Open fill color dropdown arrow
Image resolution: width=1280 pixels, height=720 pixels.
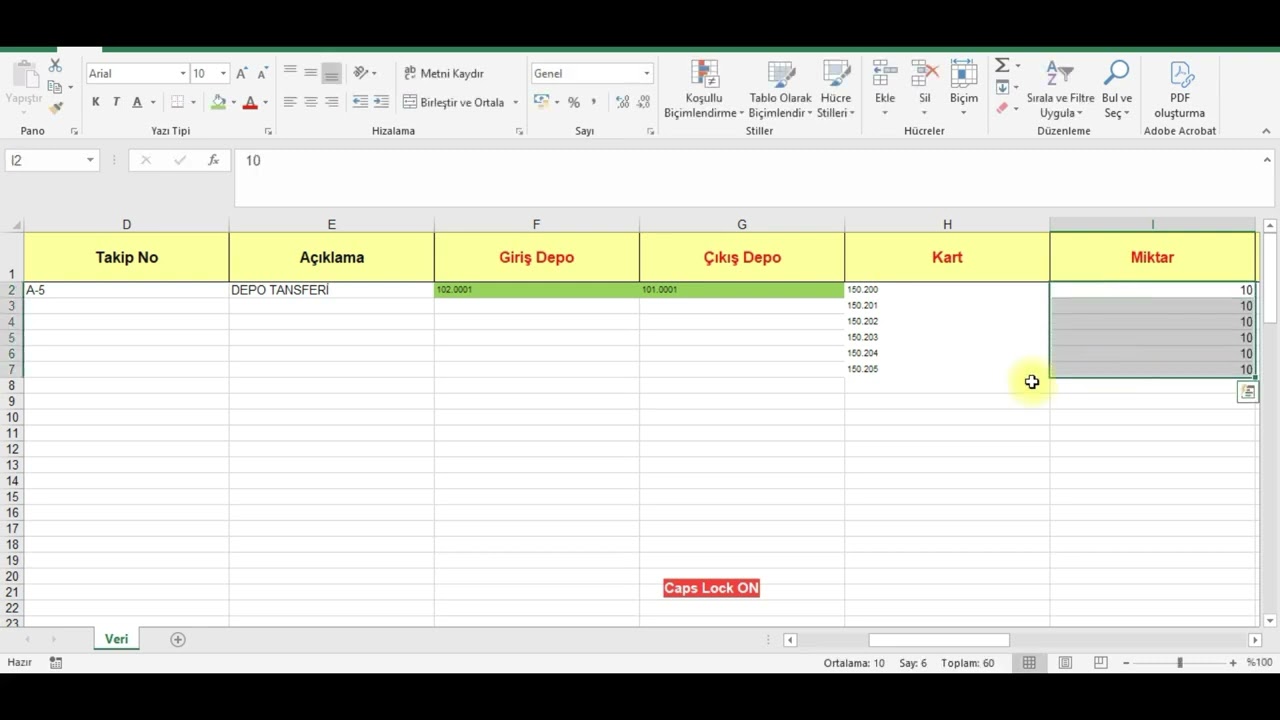pyautogui.click(x=233, y=102)
